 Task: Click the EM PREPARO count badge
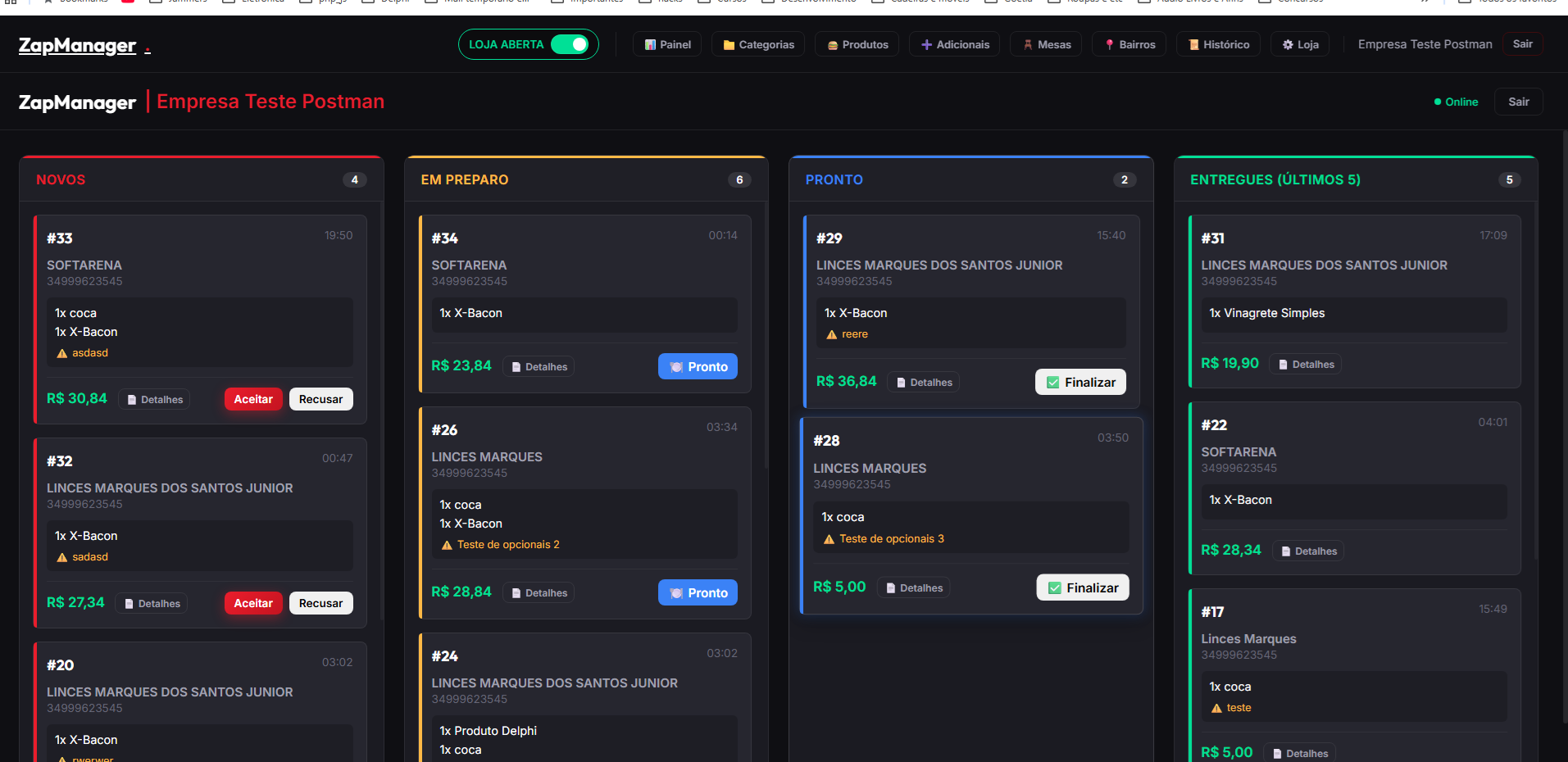739,179
